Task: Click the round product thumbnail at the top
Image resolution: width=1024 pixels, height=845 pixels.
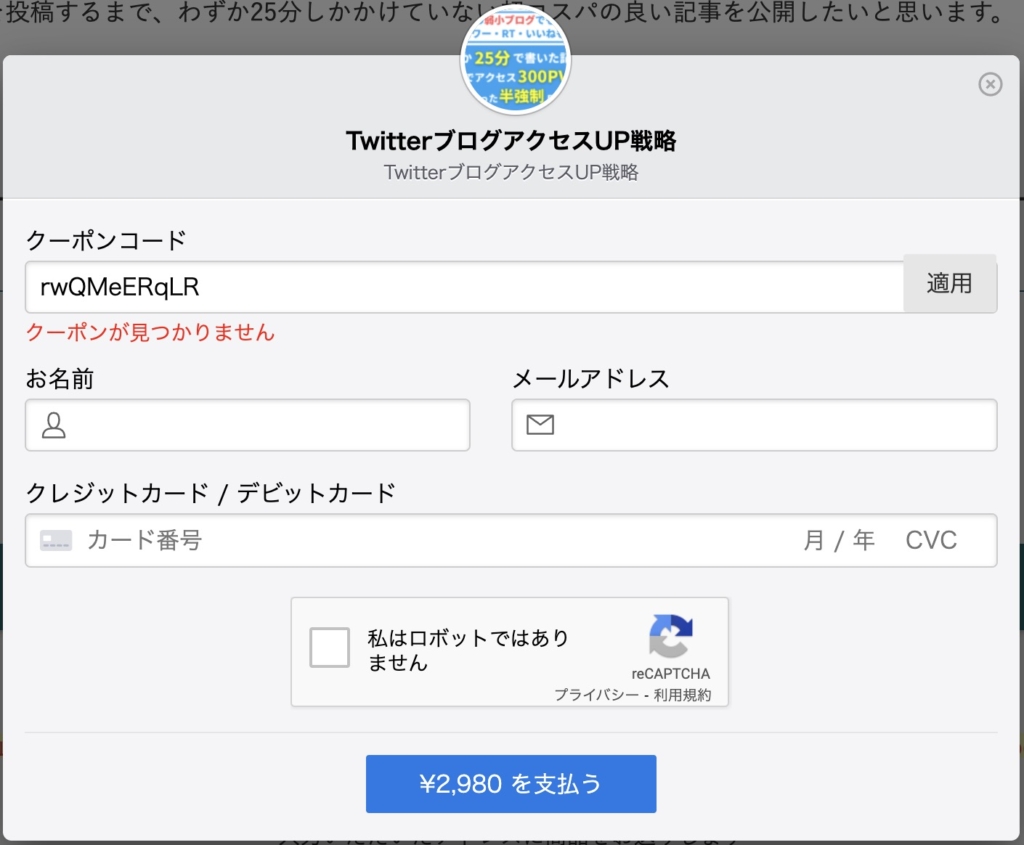Action: coord(515,60)
